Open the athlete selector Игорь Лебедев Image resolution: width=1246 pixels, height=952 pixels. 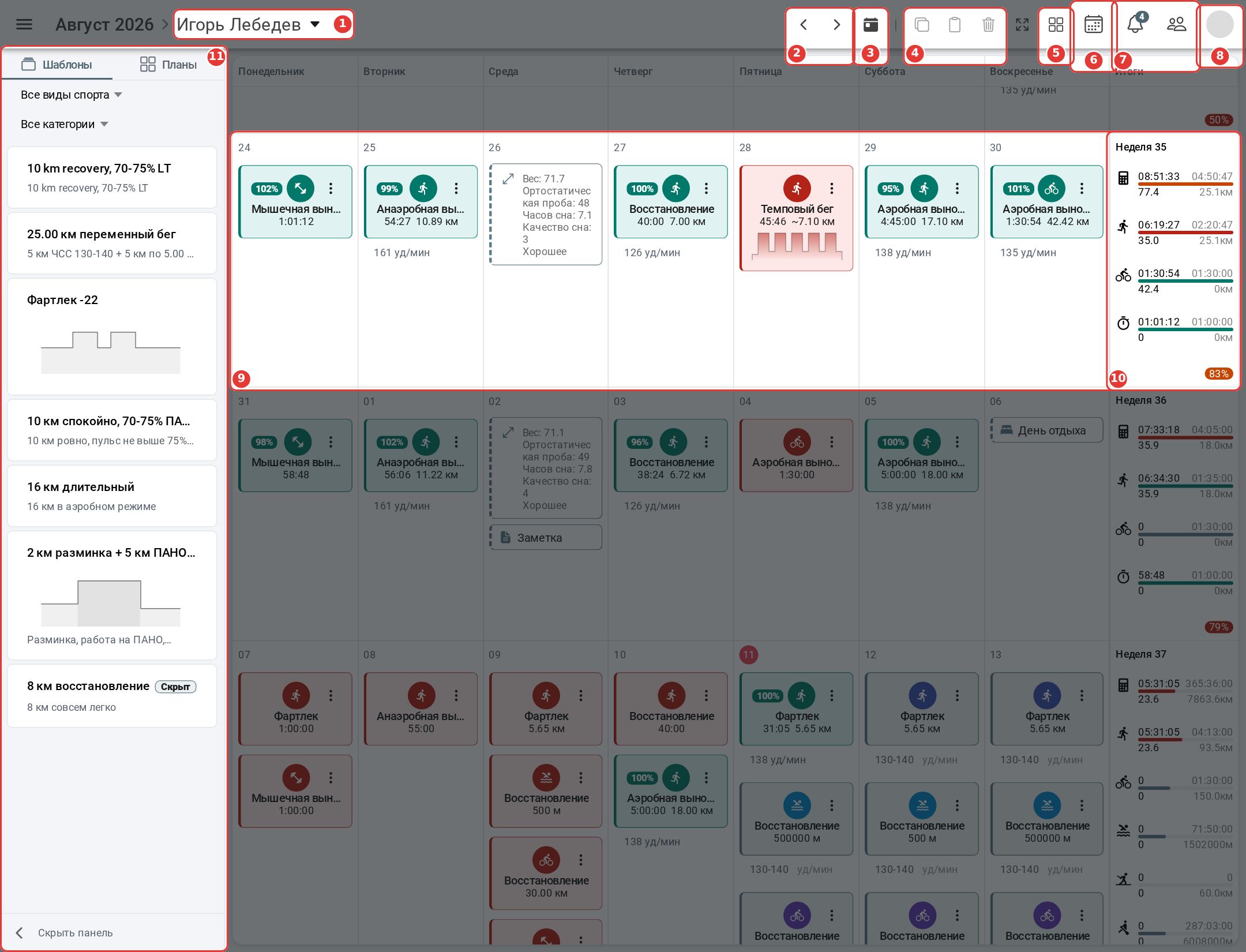click(x=249, y=24)
